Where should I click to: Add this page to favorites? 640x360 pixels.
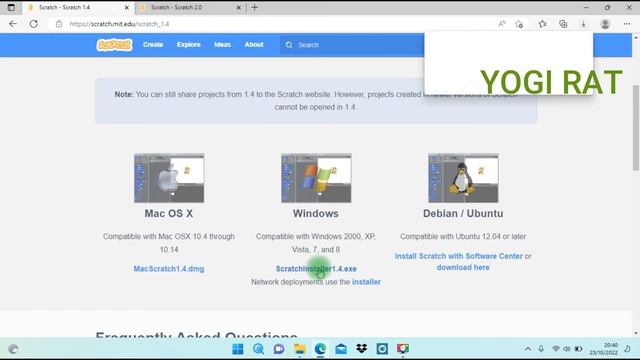pyautogui.click(x=519, y=24)
